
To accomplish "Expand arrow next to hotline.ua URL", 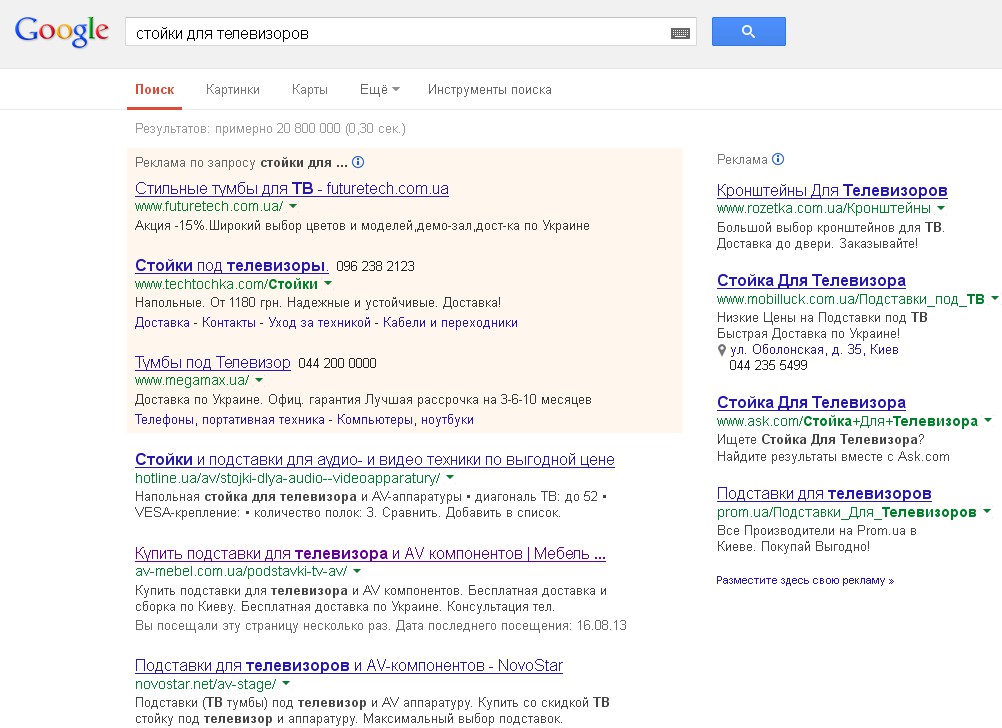I will pyautogui.click(x=450, y=477).
